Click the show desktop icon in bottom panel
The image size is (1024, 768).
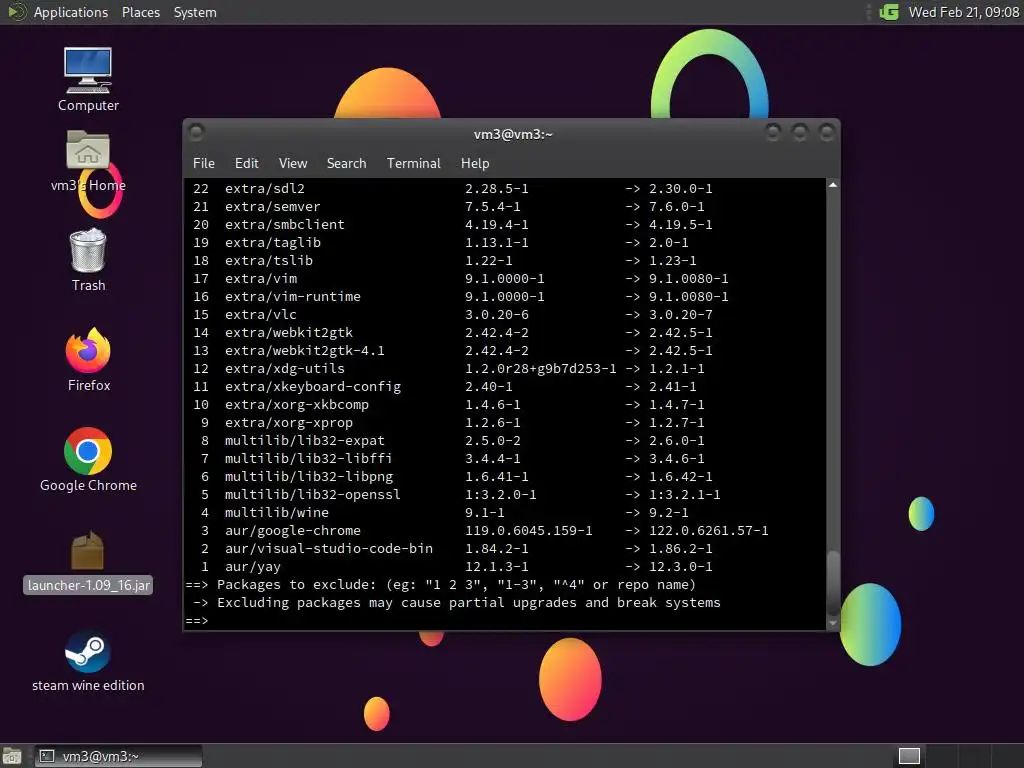coord(11,756)
